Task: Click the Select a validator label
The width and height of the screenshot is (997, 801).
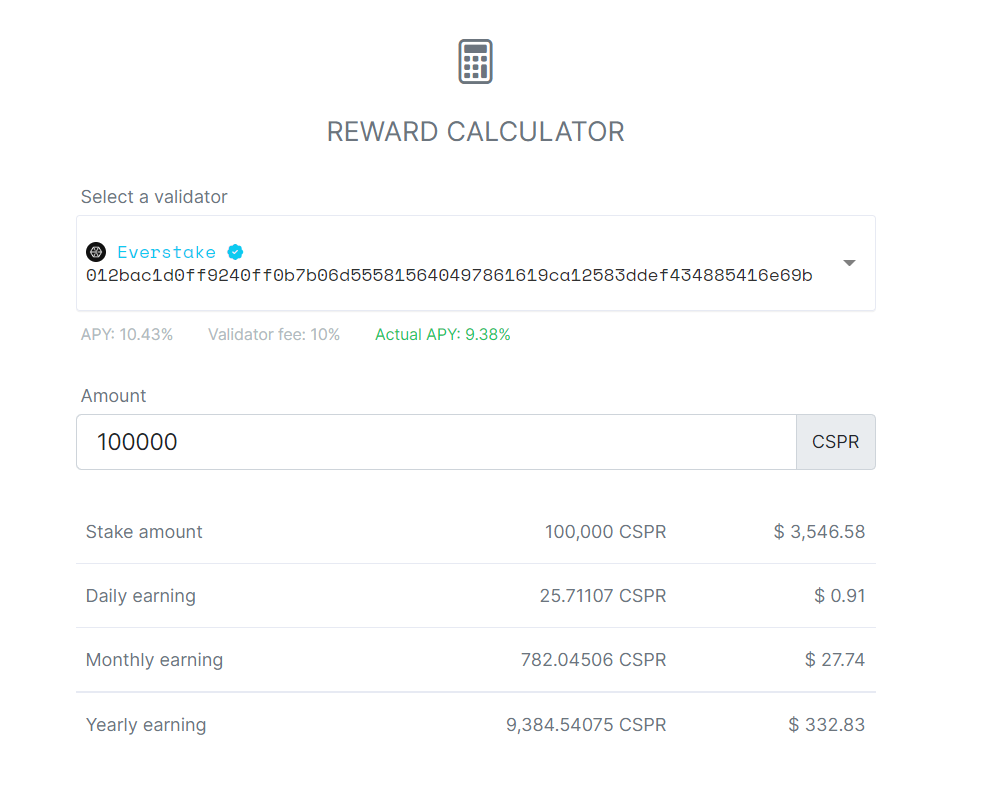Action: coord(154,197)
